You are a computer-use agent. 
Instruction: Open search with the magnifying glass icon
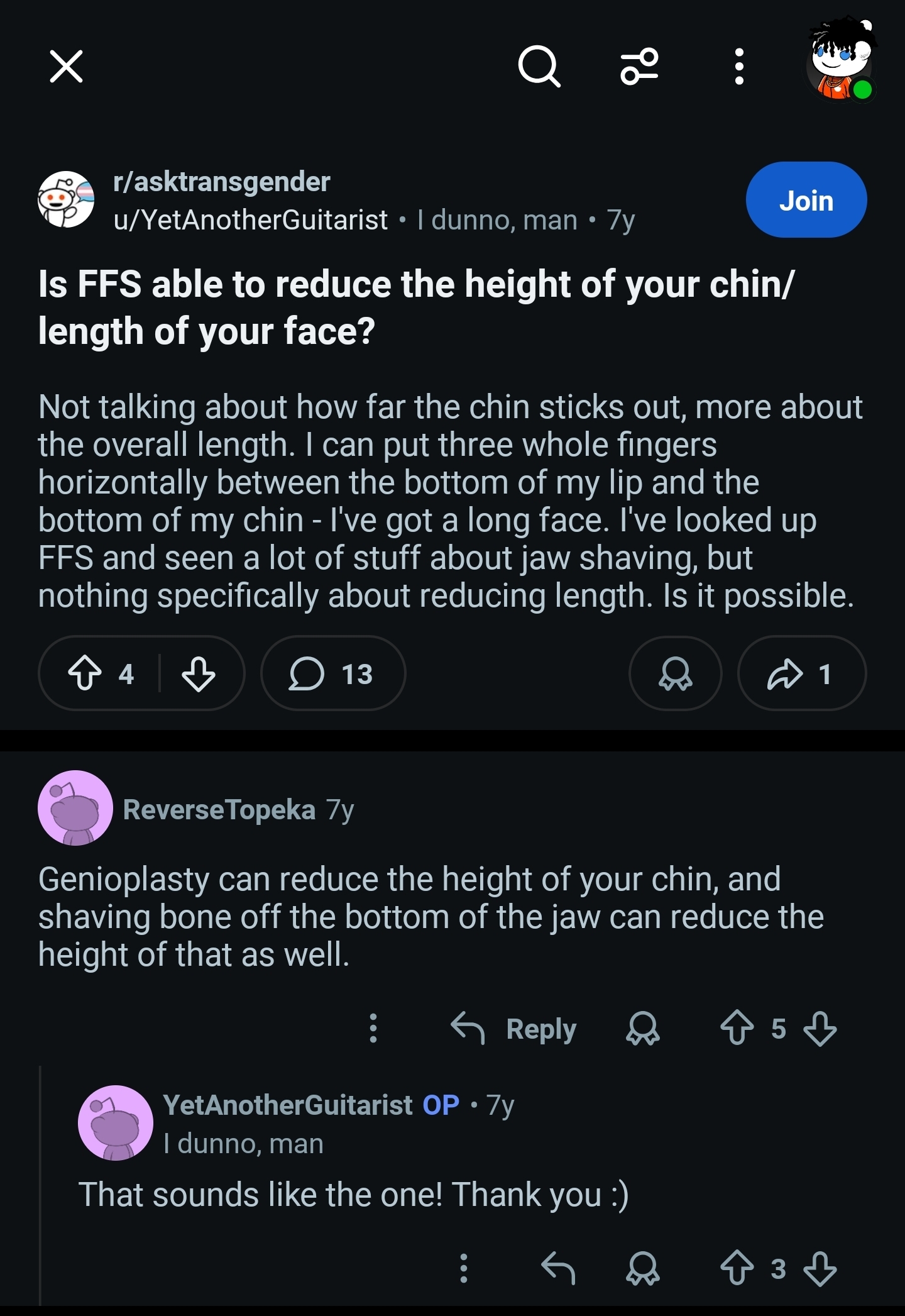click(x=539, y=66)
